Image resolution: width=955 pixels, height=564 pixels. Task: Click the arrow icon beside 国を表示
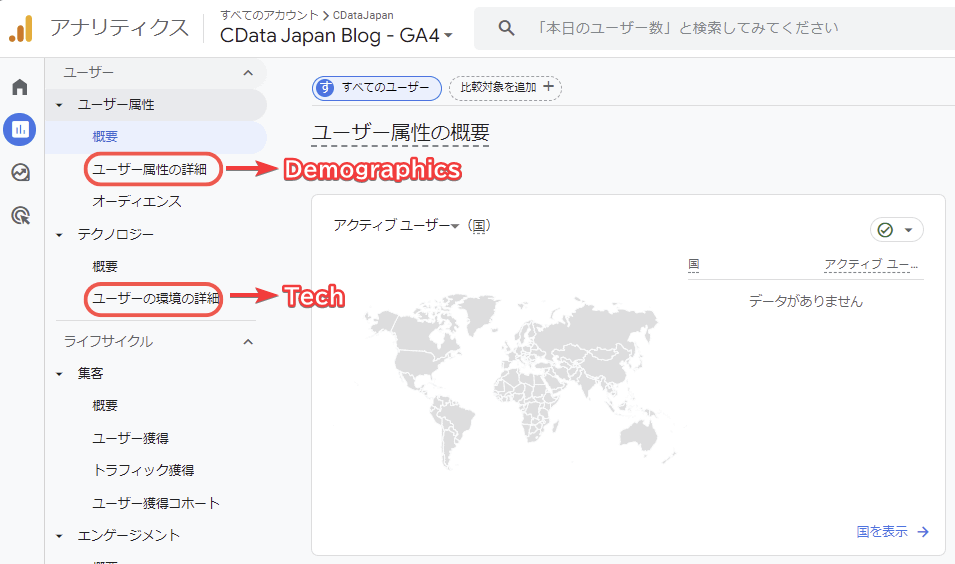coord(923,532)
